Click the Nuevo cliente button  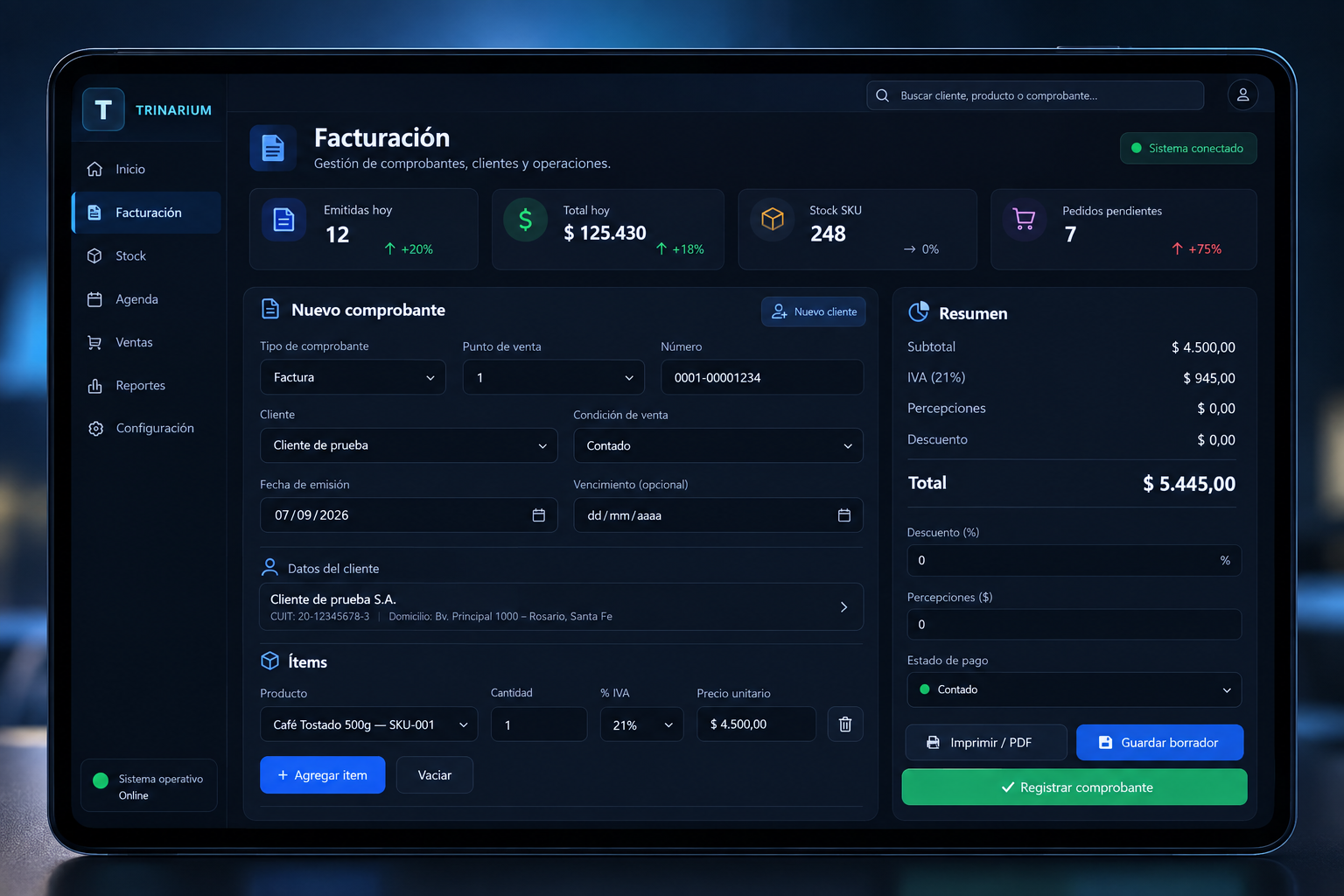pyautogui.click(x=814, y=311)
